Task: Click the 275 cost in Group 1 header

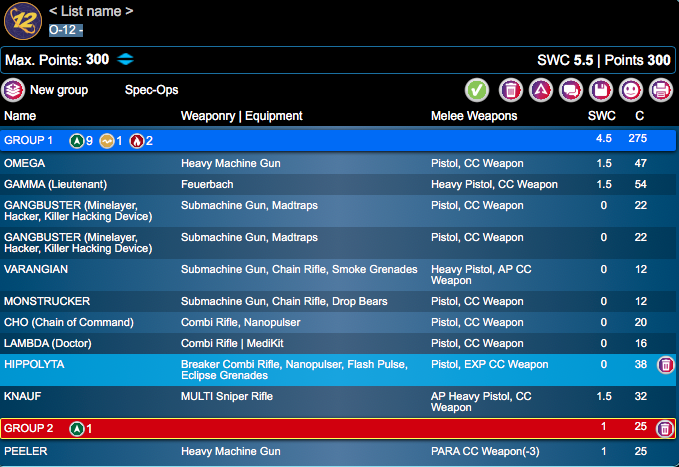Action: pyautogui.click(x=637, y=138)
